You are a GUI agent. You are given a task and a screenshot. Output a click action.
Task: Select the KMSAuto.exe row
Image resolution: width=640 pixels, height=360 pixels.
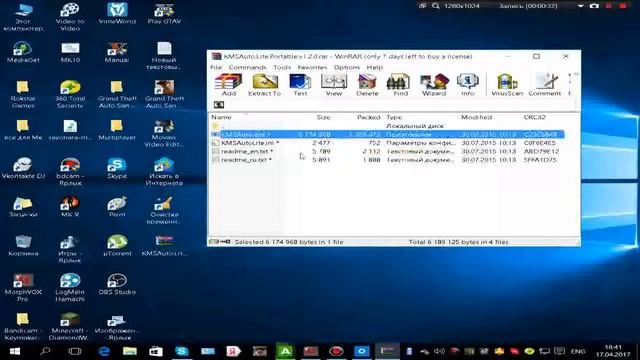(x=387, y=134)
